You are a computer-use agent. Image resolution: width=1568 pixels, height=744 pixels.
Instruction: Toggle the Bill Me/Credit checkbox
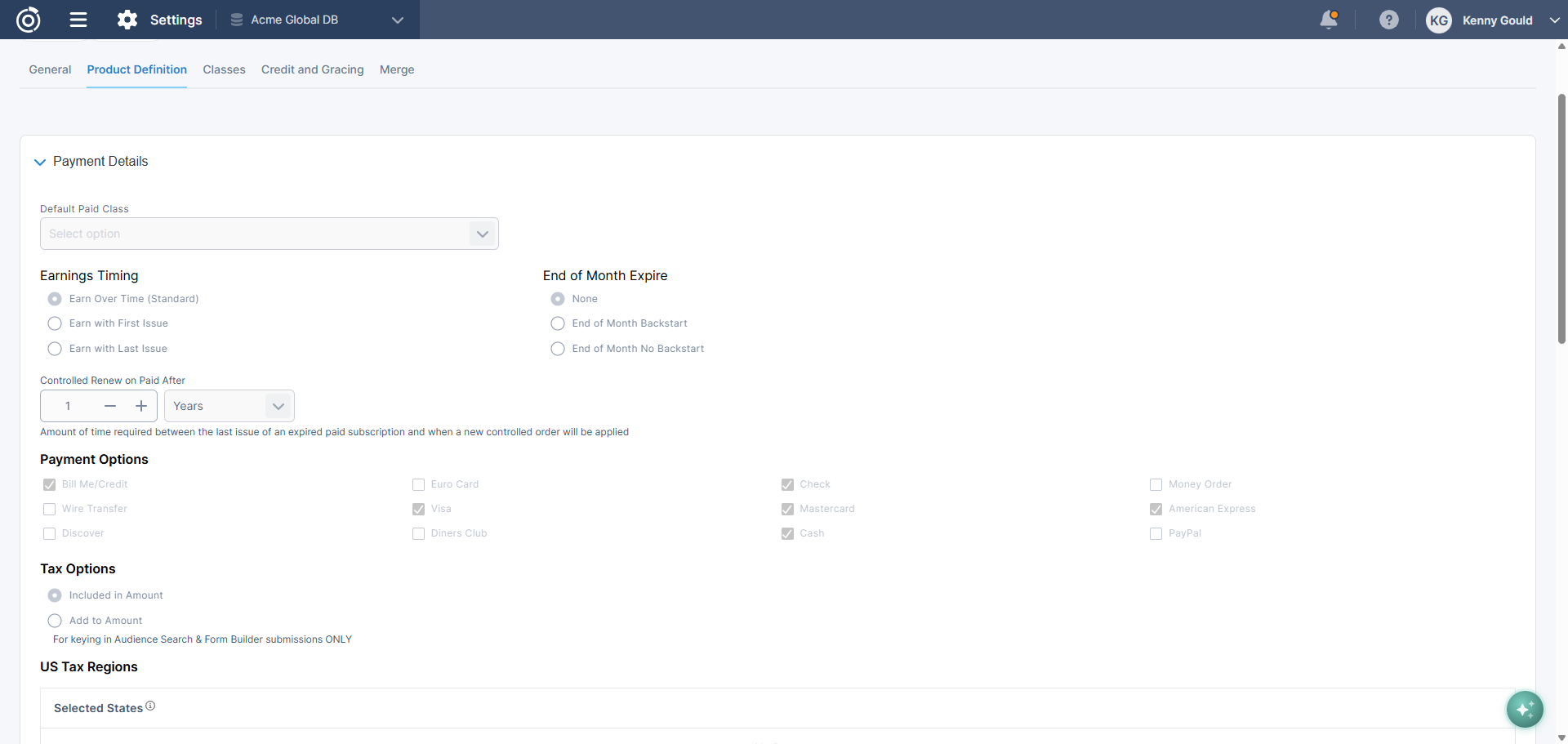point(50,484)
